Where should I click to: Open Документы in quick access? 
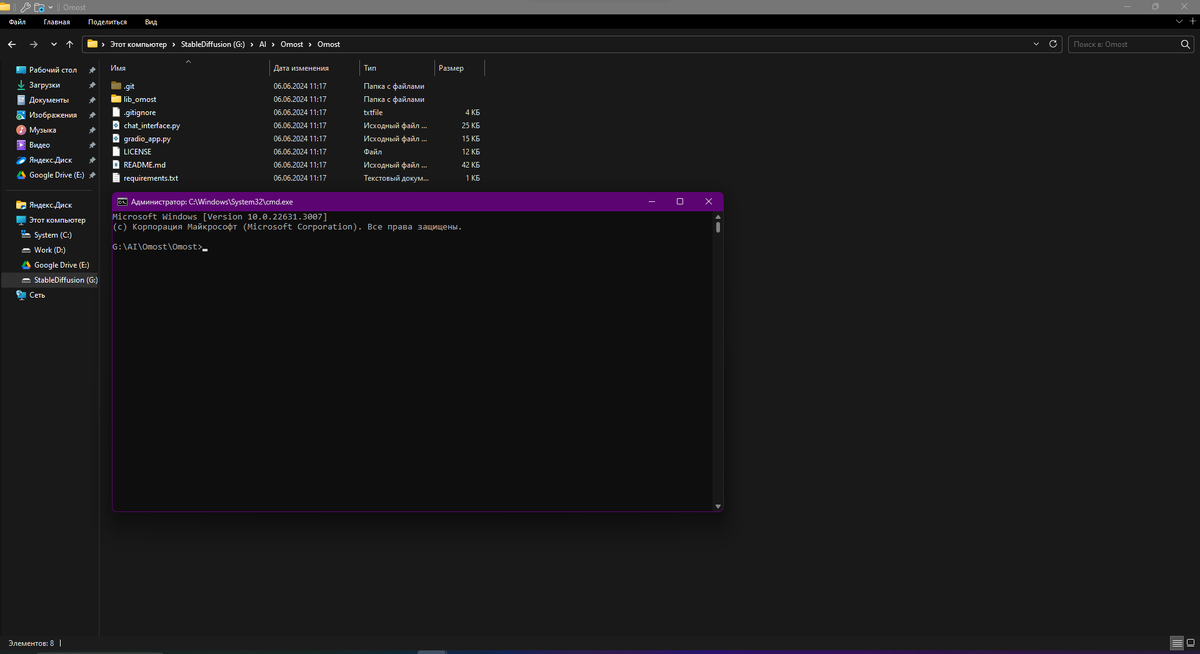click(x=48, y=100)
